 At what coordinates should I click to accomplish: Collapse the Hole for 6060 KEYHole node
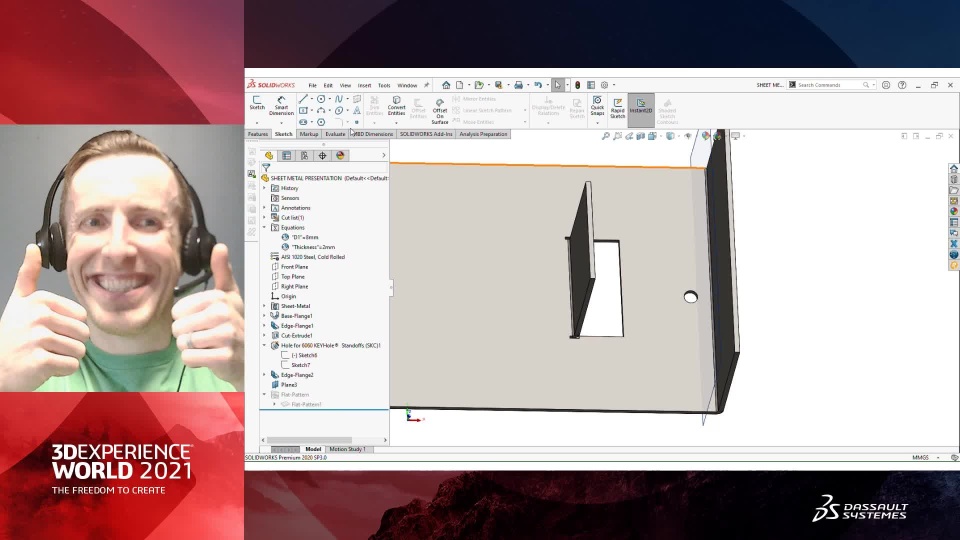pos(264,345)
